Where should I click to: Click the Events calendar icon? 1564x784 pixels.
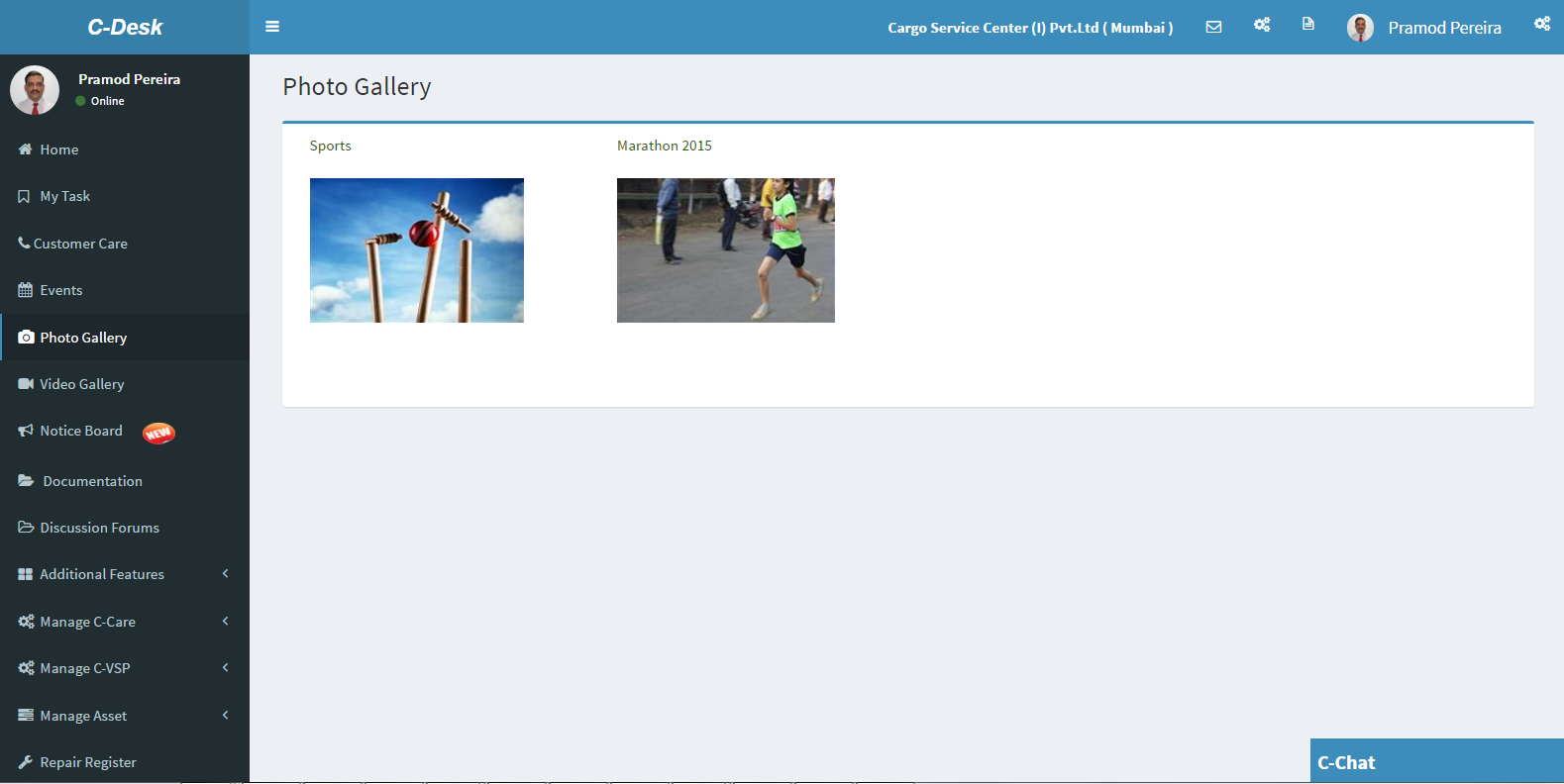coord(26,290)
